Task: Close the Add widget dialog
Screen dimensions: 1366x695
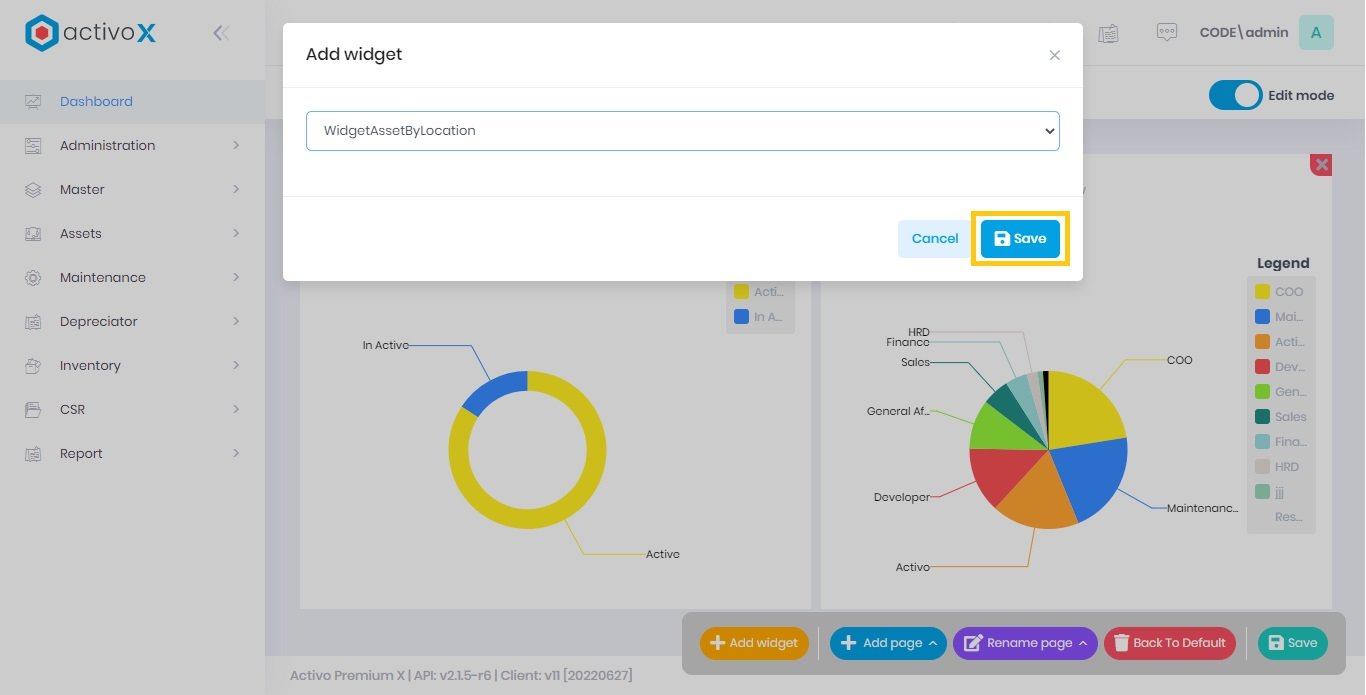Action: tap(1054, 56)
